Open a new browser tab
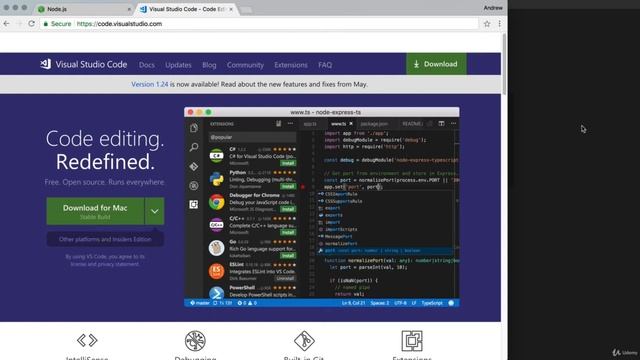The width and height of the screenshot is (640, 360). 246,9
